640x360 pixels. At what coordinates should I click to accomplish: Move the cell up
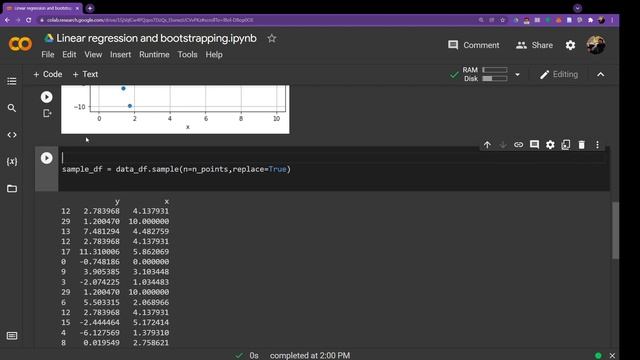(x=487, y=144)
